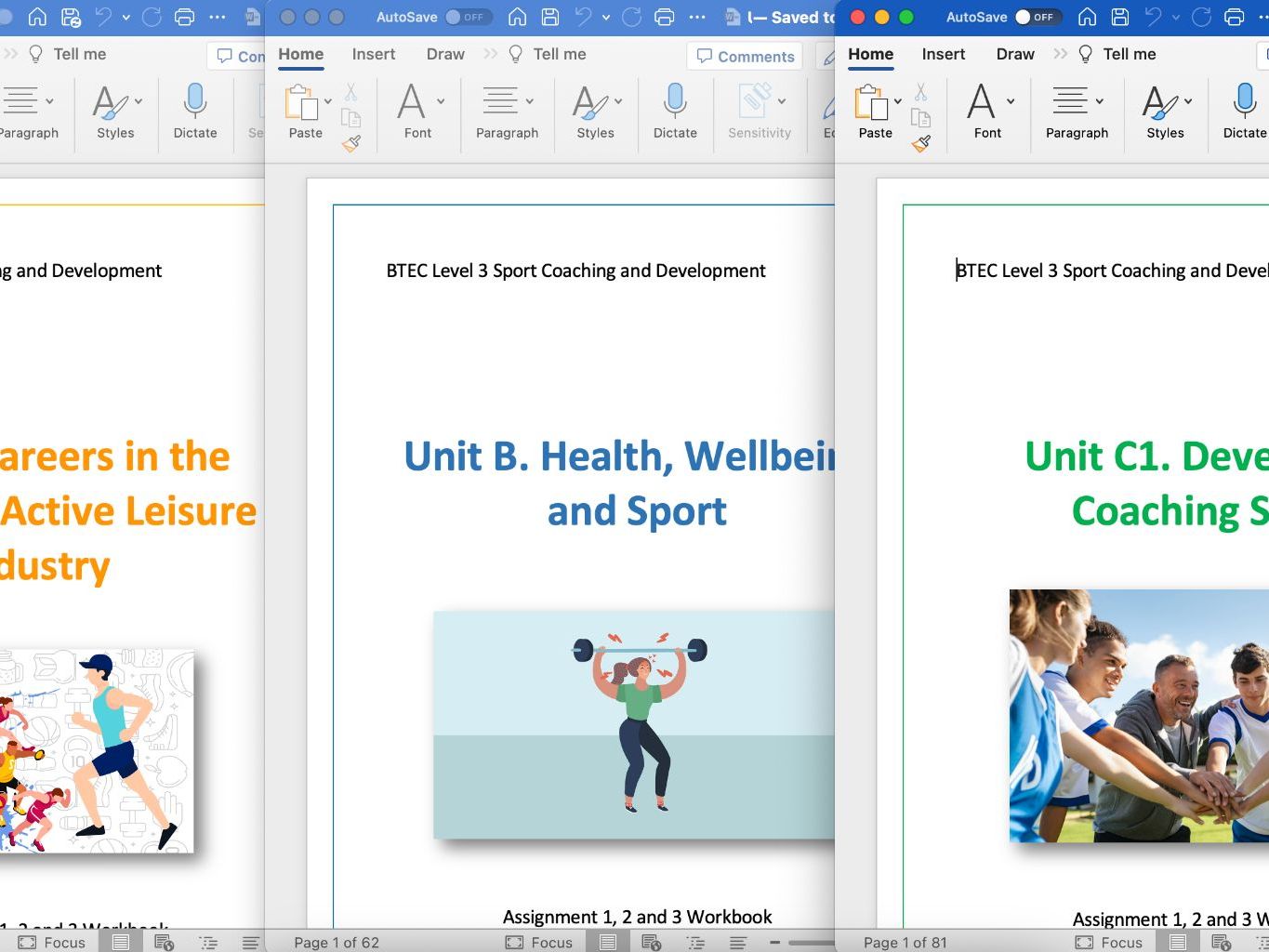1269x952 pixels.
Task: Start Dictate in the Unit B window
Action: pyautogui.click(x=675, y=112)
